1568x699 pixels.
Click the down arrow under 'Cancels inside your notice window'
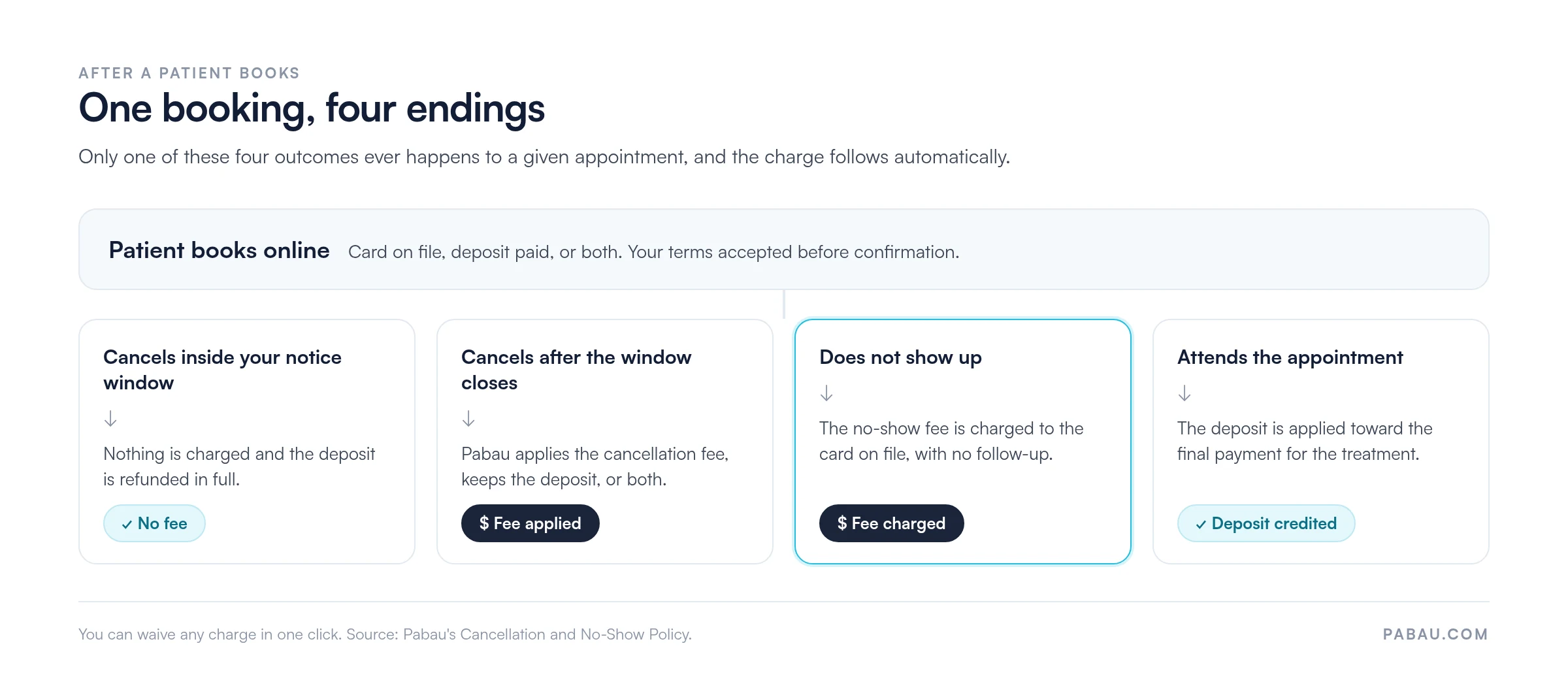[110, 418]
